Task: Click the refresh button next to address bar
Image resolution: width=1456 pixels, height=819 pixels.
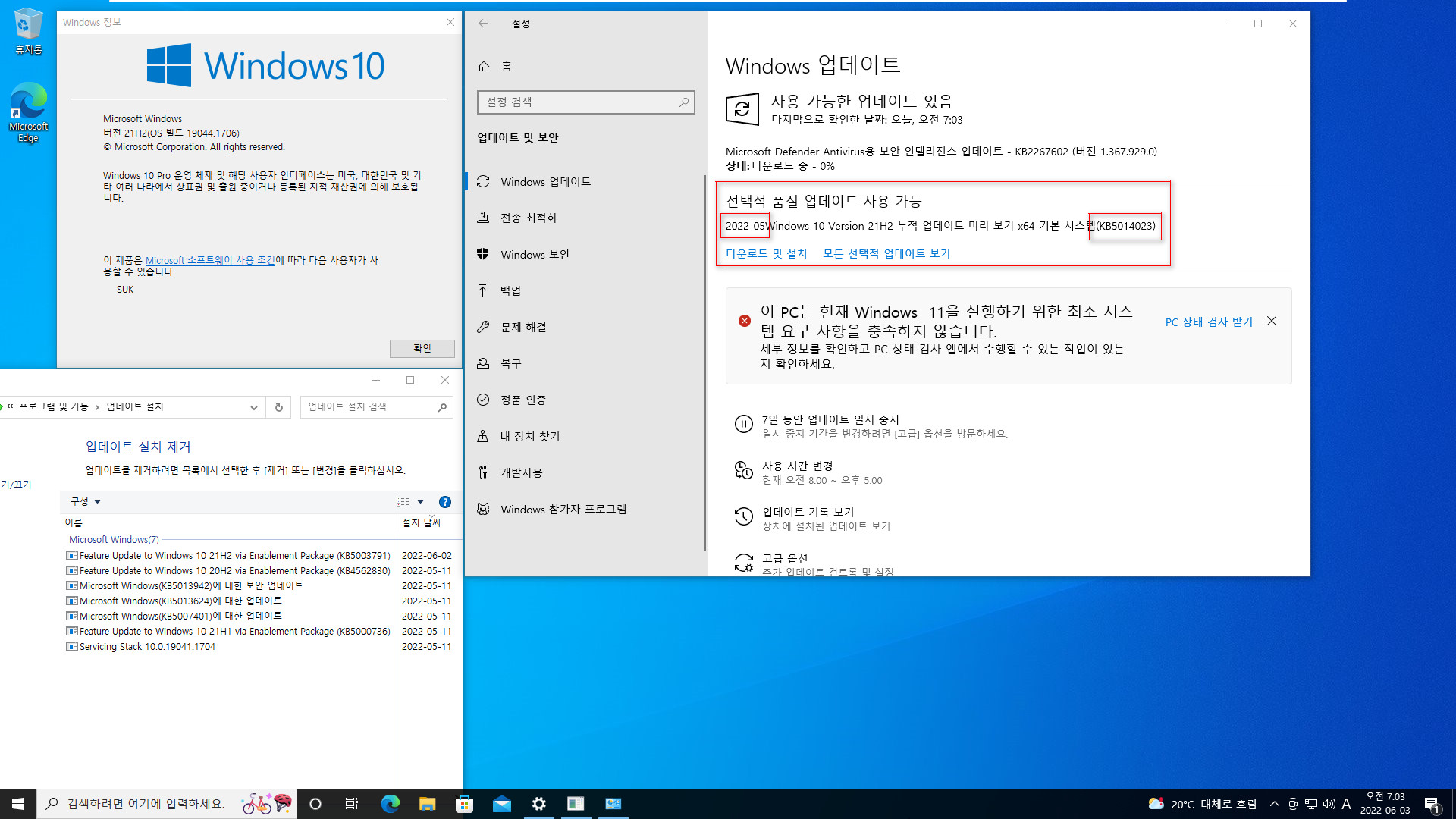Action: tap(278, 407)
